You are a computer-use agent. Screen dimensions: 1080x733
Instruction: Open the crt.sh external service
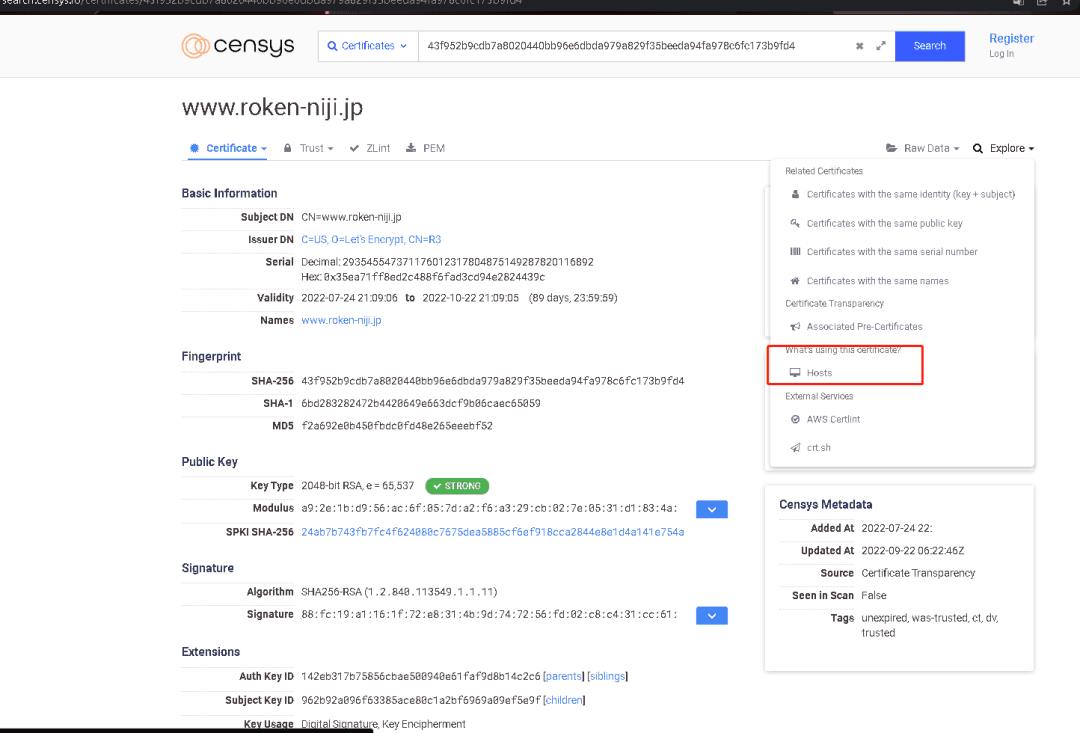[810, 448]
